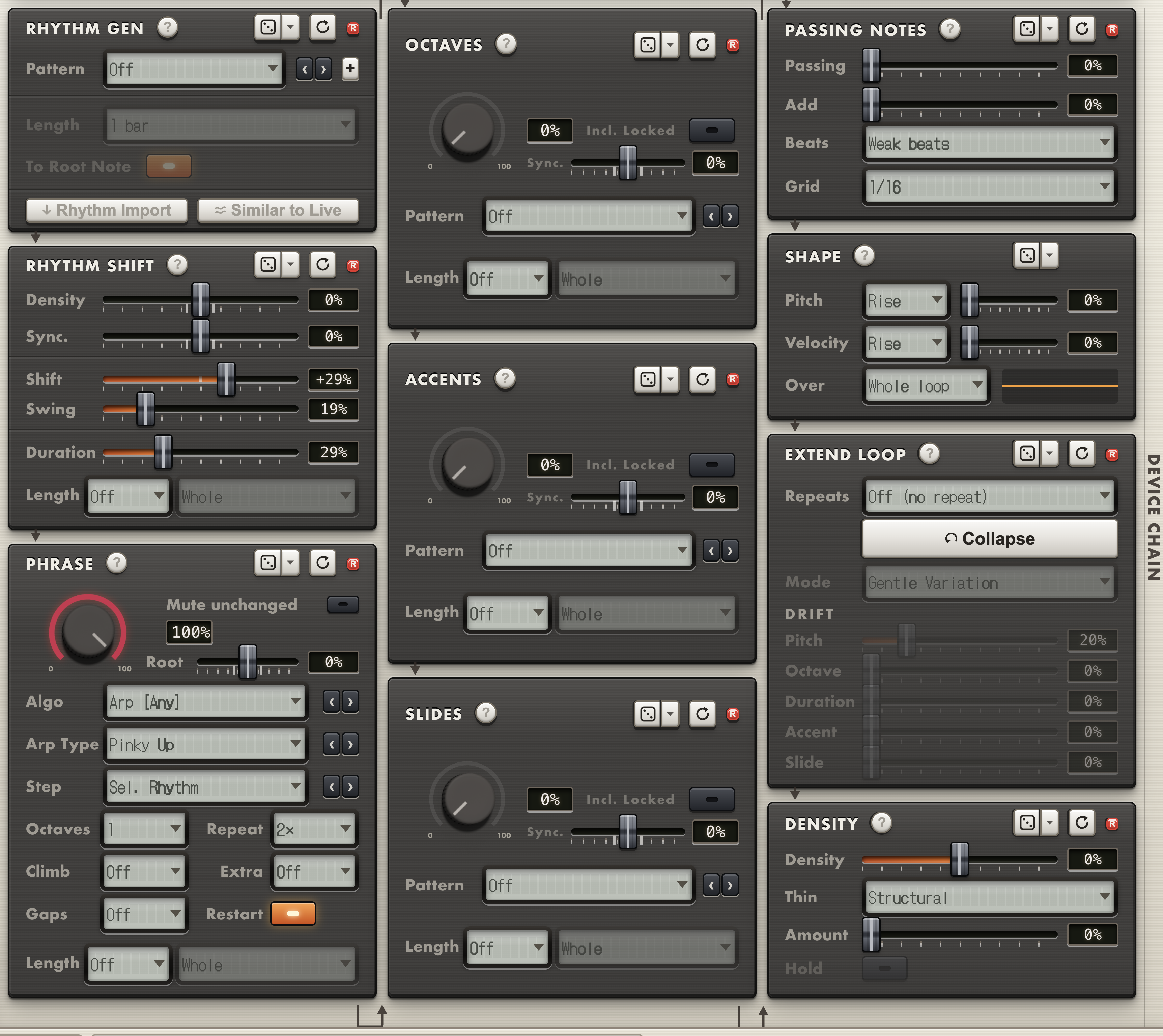Open the Arp Type dropdown showing Pinky Up
Viewport: 1163px width, 1036px height.
pyautogui.click(x=205, y=745)
